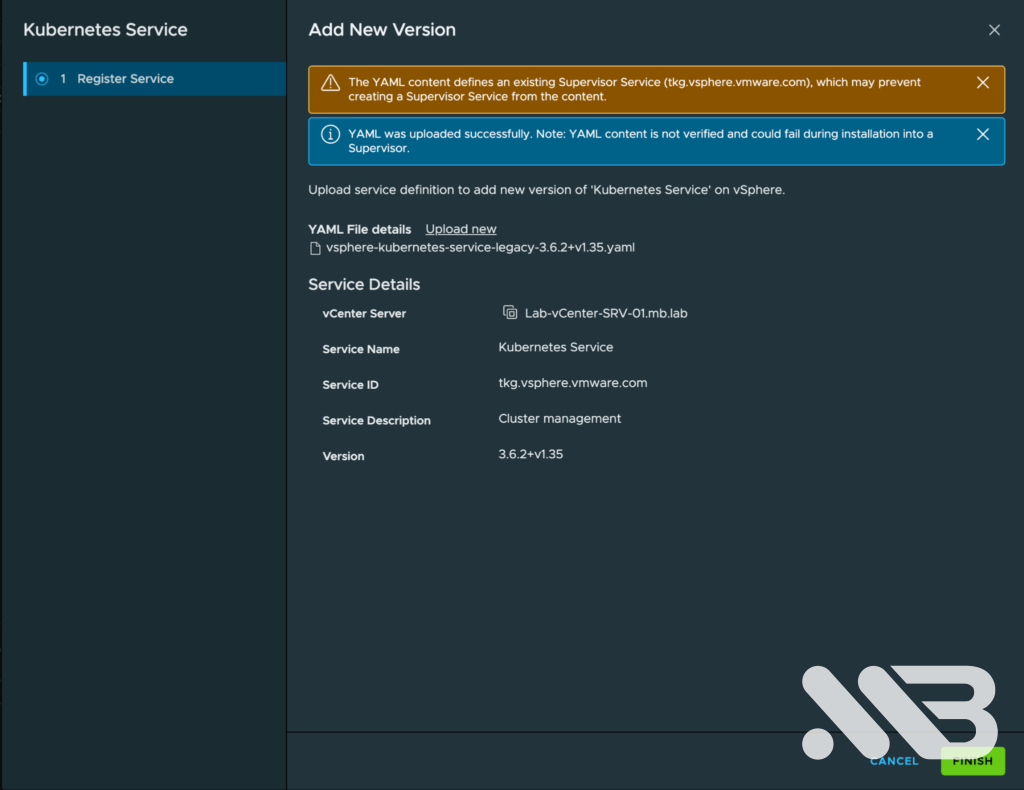Click the Service Details heading

pyautogui.click(x=364, y=285)
